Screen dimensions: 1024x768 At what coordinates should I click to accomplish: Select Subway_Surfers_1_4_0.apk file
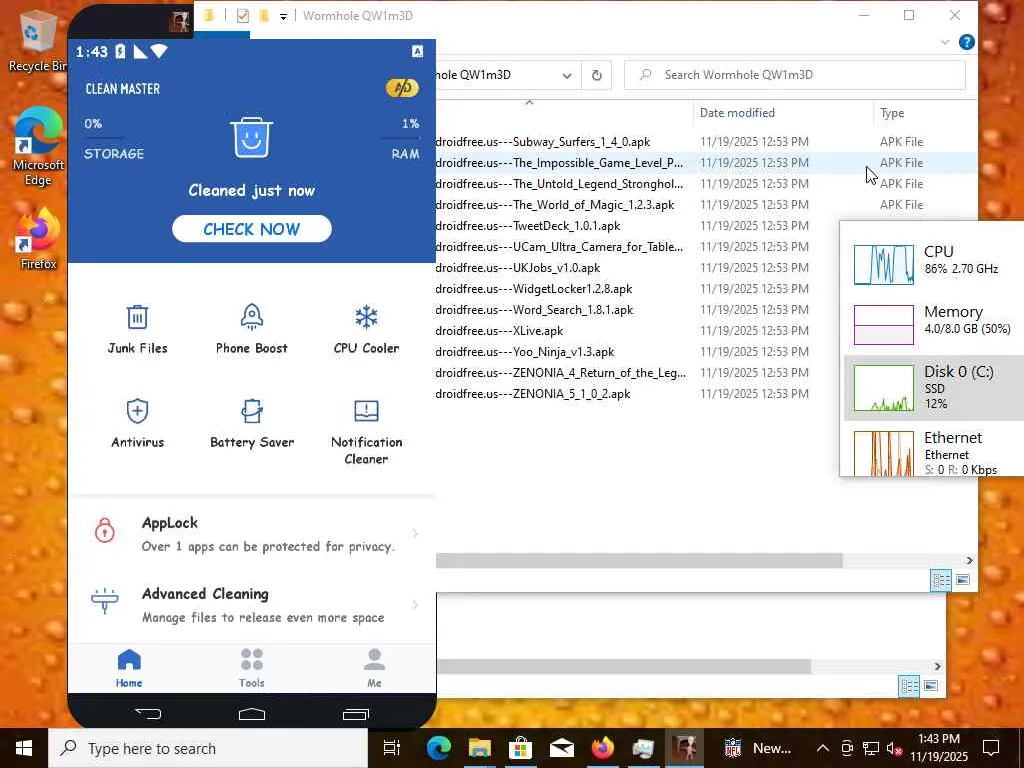tap(543, 142)
